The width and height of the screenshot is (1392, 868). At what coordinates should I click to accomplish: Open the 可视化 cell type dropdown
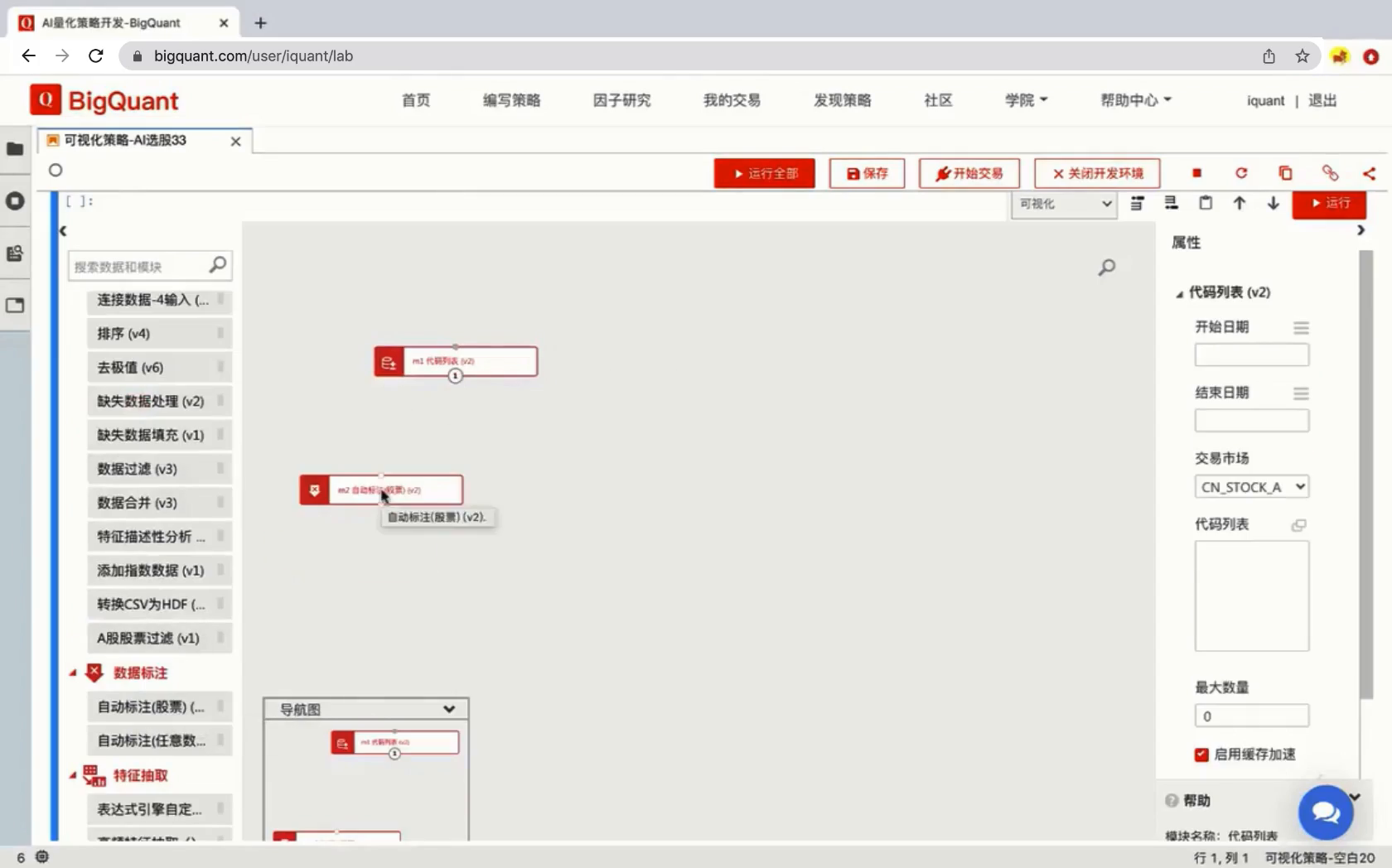(1065, 204)
